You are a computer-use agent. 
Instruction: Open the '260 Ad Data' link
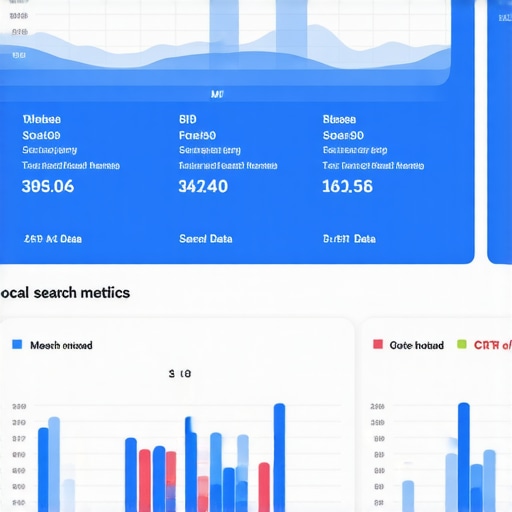pyautogui.click(x=53, y=239)
